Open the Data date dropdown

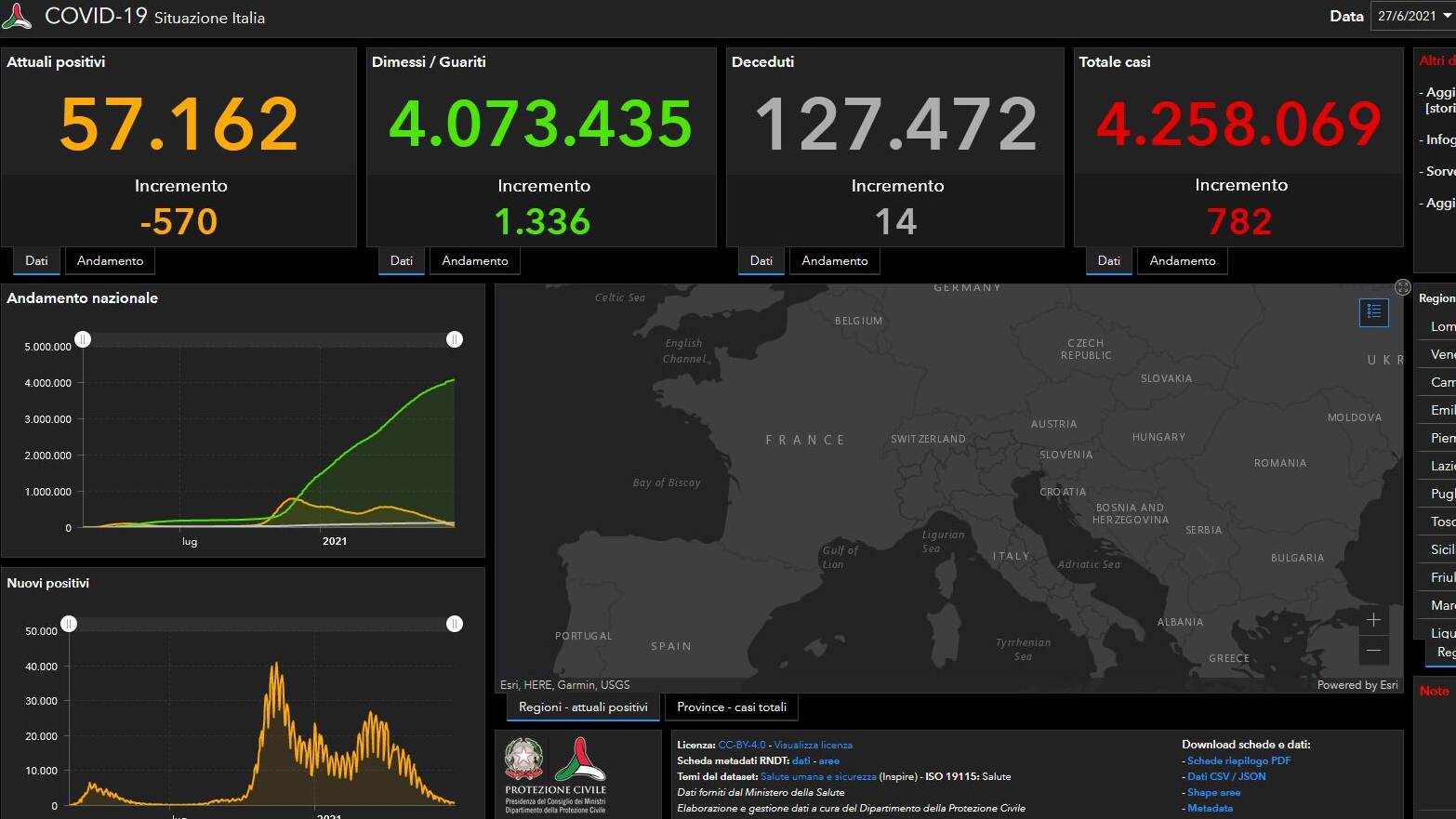click(1412, 16)
